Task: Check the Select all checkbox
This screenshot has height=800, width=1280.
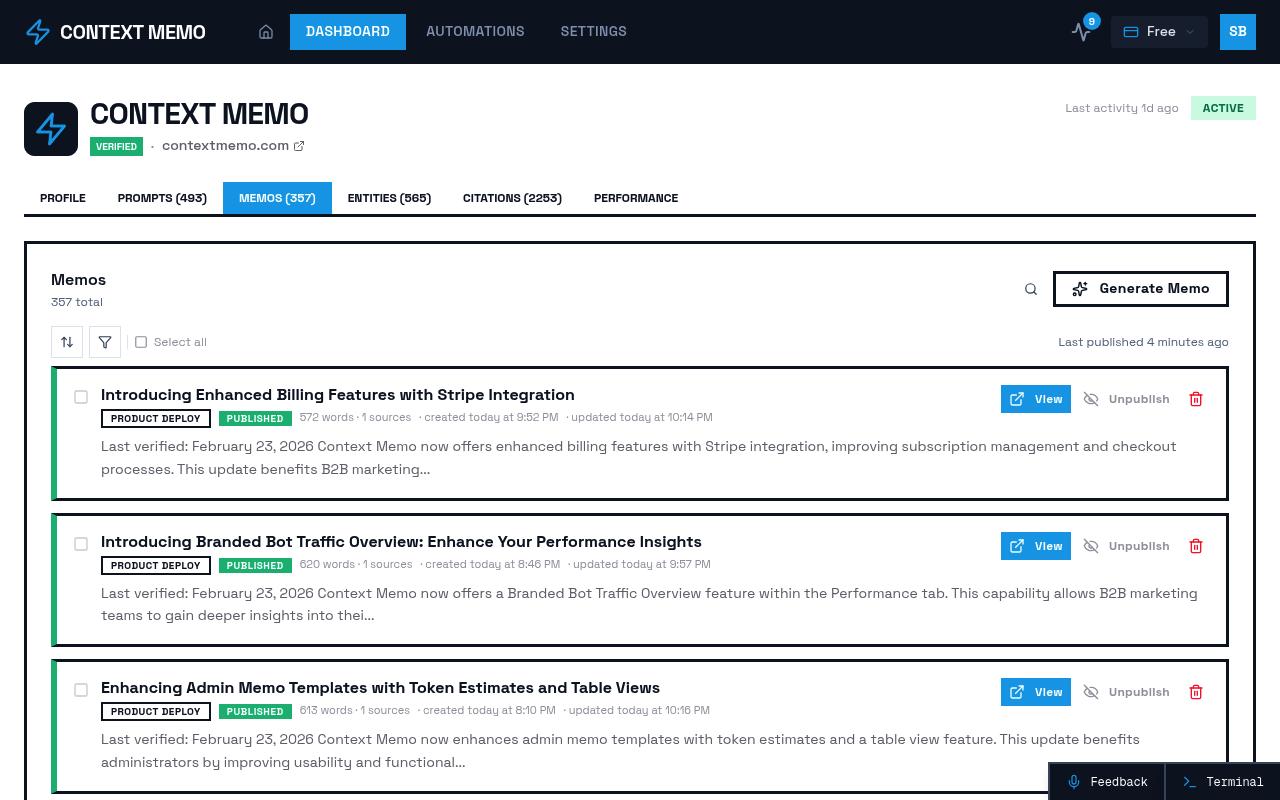Action: [140, 341]
